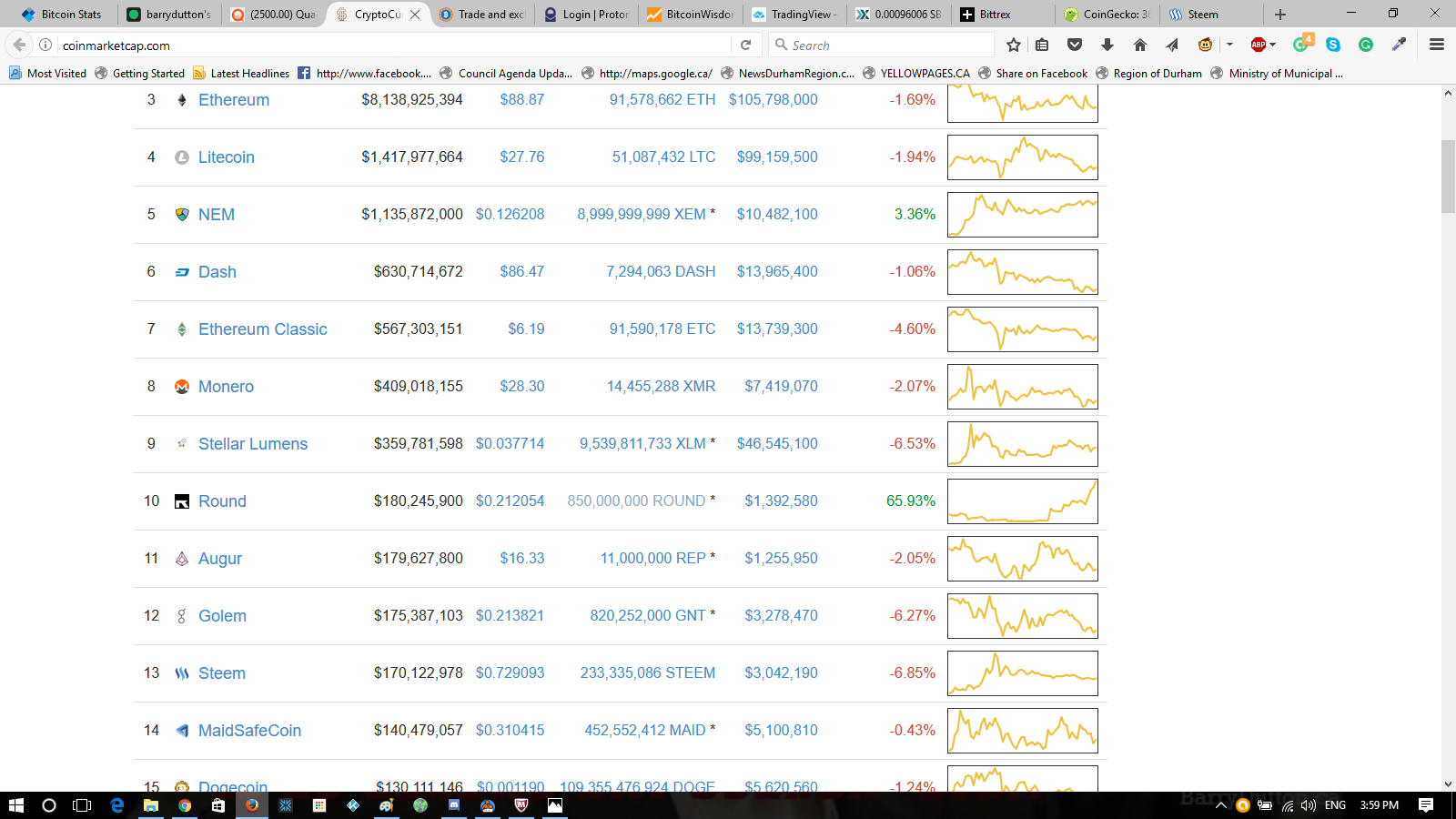
Task: Switch to the Trade and exchange tab
Action: coord(481,15)
